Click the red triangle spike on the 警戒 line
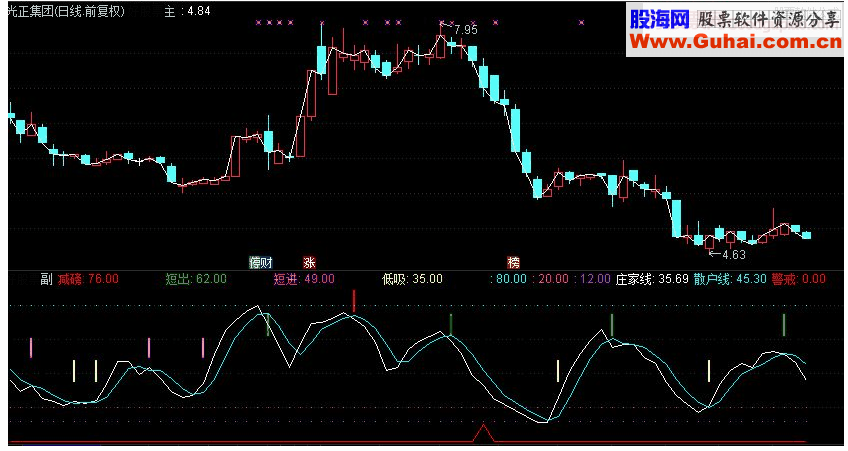The image size is (848, 451). (x=483, y=433)
